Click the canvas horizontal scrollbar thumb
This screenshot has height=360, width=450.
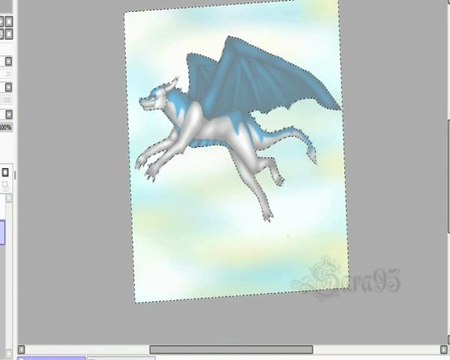pos(231,349)
